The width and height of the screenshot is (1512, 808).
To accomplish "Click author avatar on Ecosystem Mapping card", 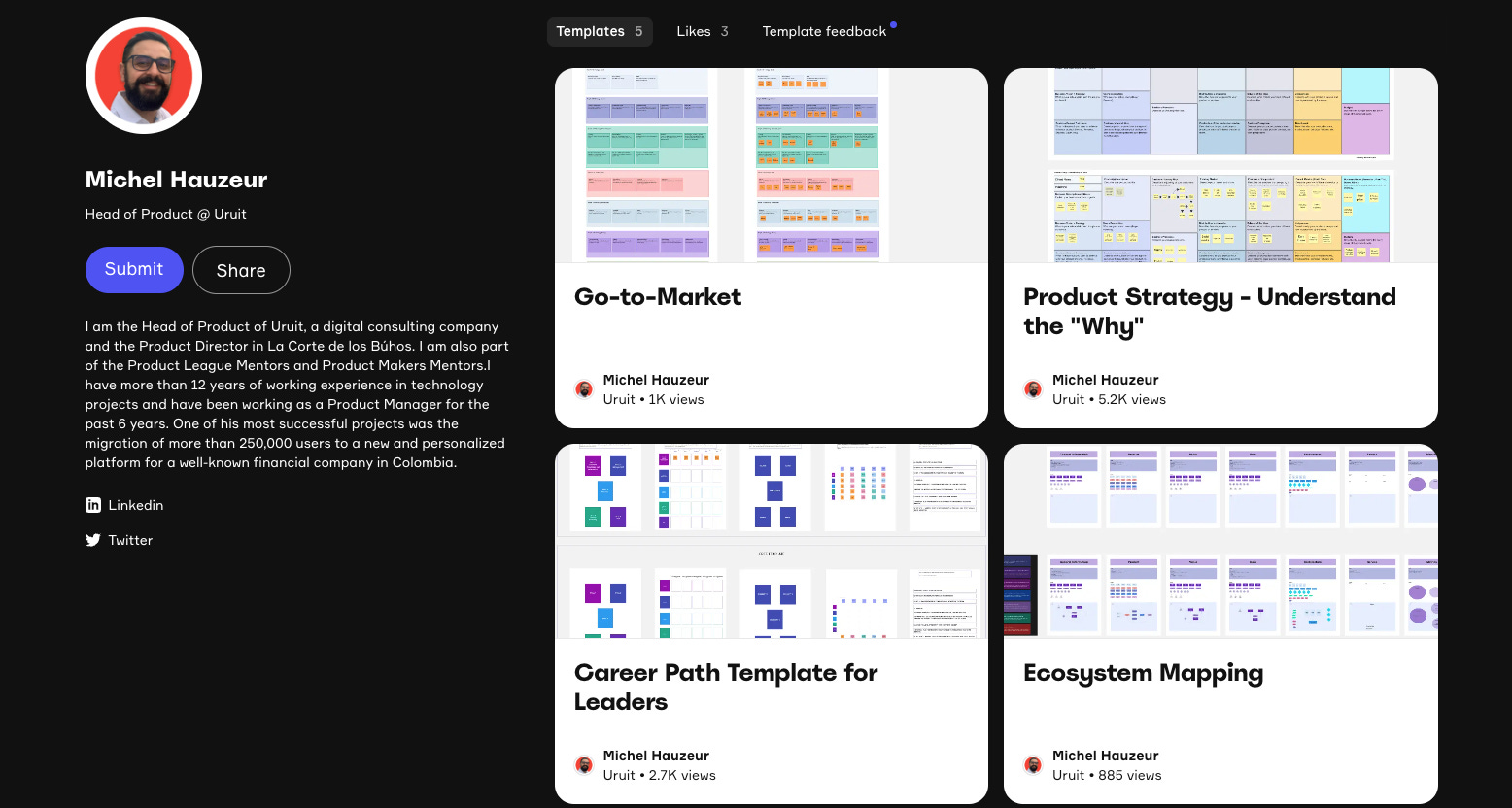I will (x=1033, y=765).
